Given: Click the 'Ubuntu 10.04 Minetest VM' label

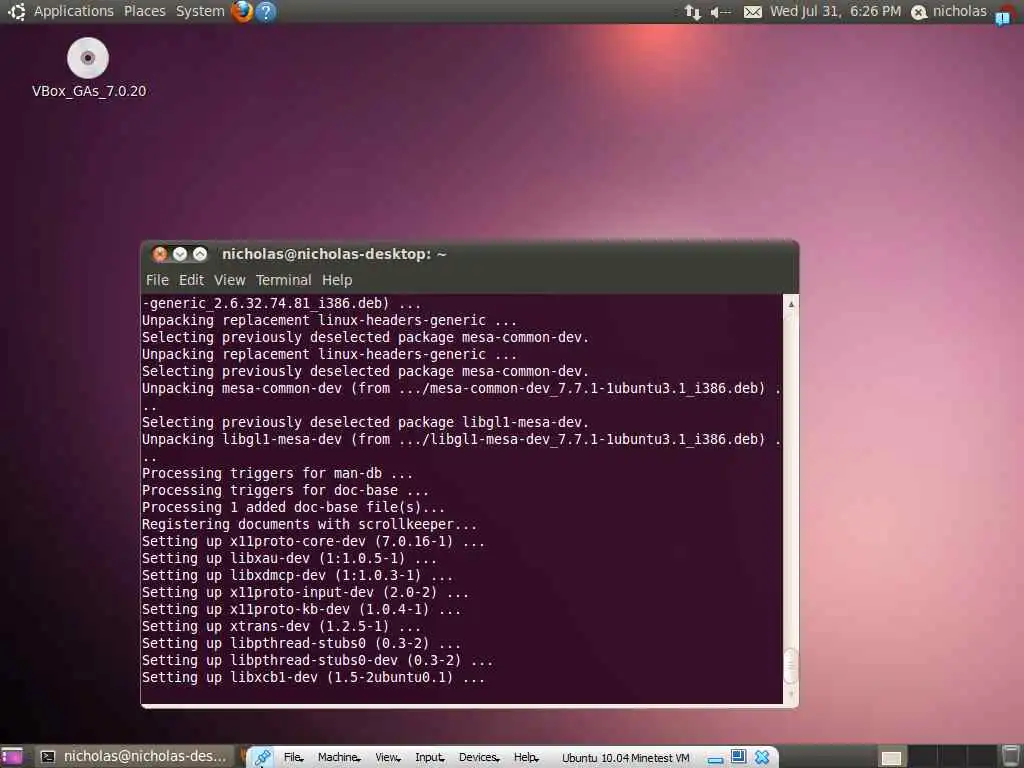Looking at the screenshot, I should click(626, 758).
